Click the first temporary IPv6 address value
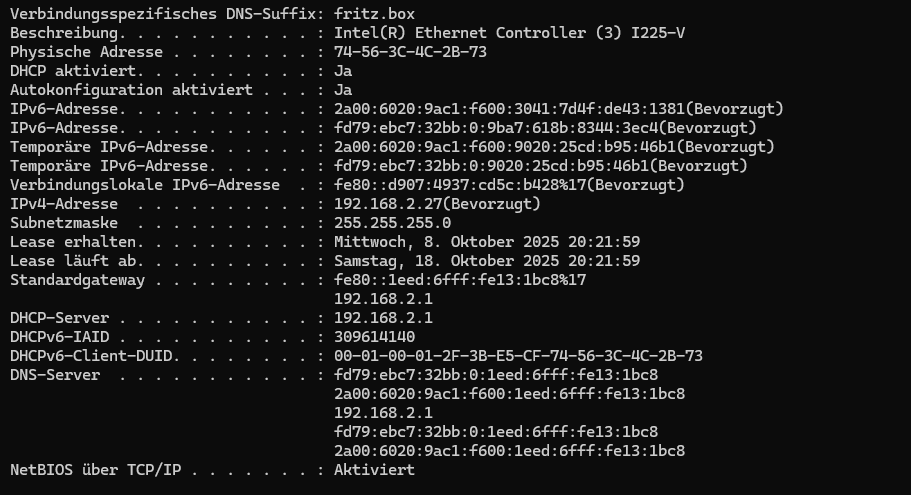This screenshot has height=495, width=911. coord(554,147)
